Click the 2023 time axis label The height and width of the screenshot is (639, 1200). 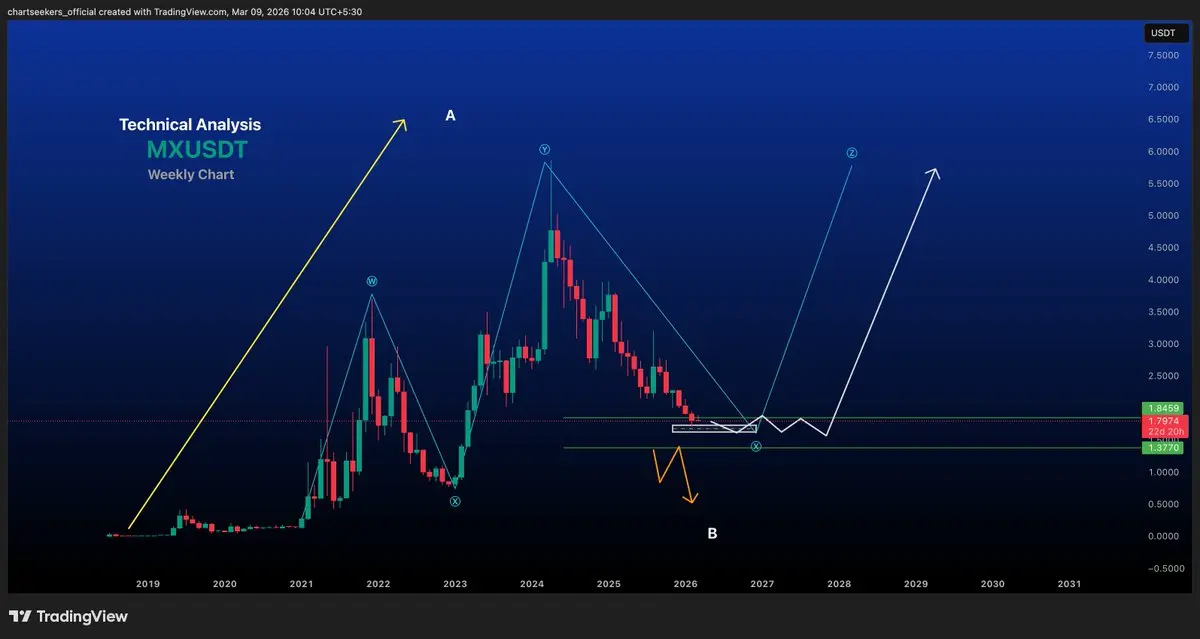(455, 583)
